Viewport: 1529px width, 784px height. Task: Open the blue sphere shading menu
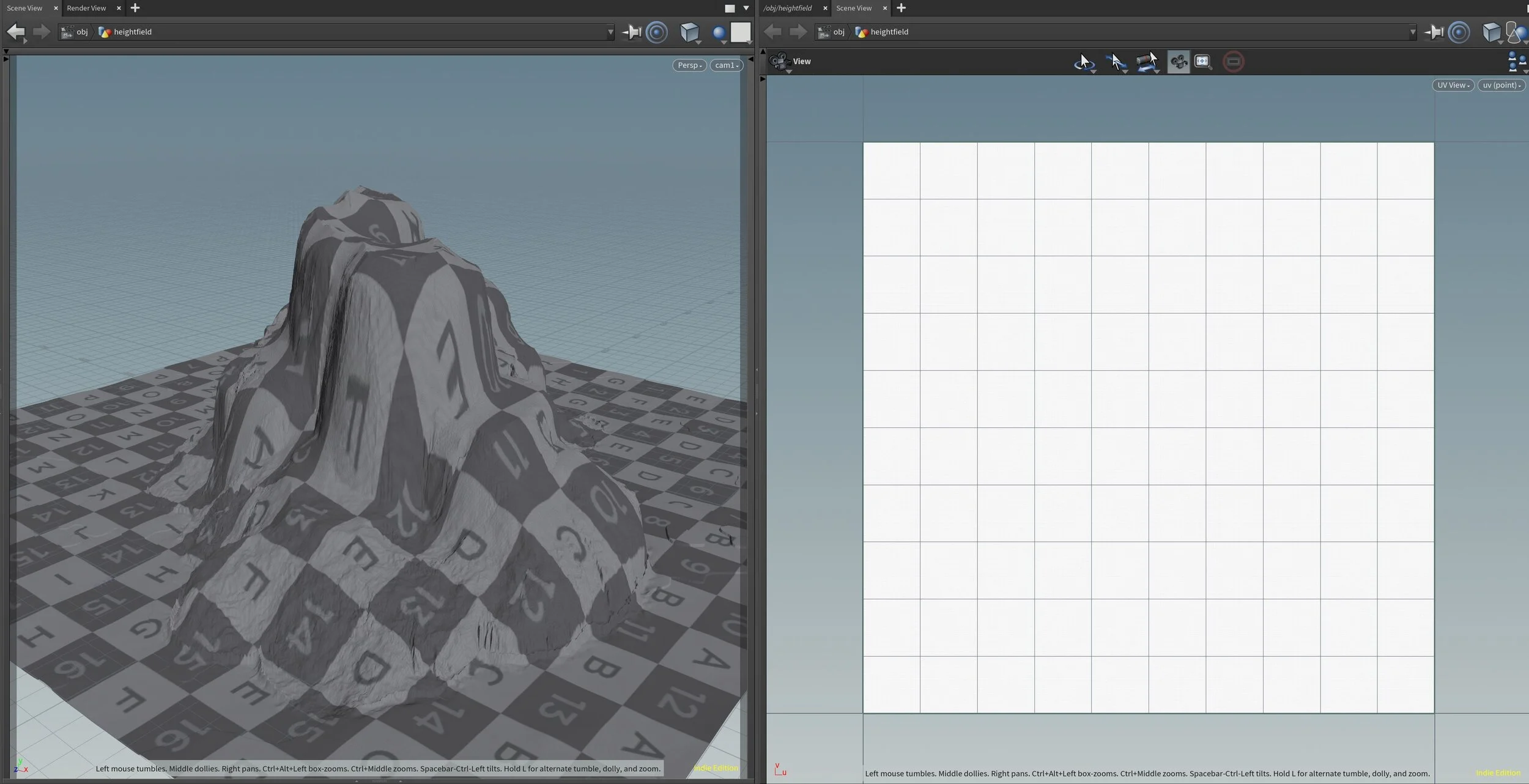point(719,33)
